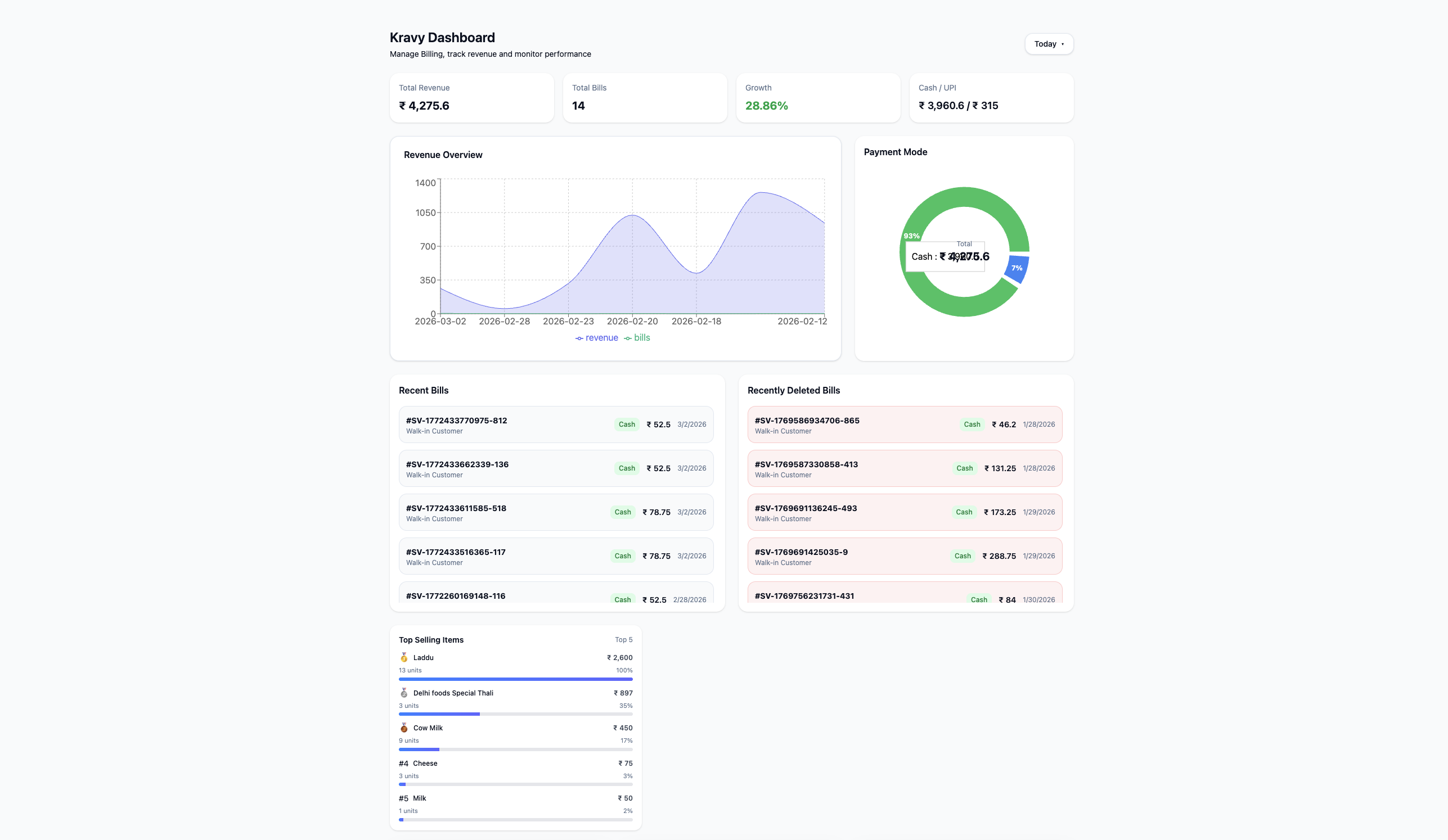Click the Growth 28.86% card
Image resolution: width=1448 pixels, height=840 pixels.
click(x=817, y=98)
